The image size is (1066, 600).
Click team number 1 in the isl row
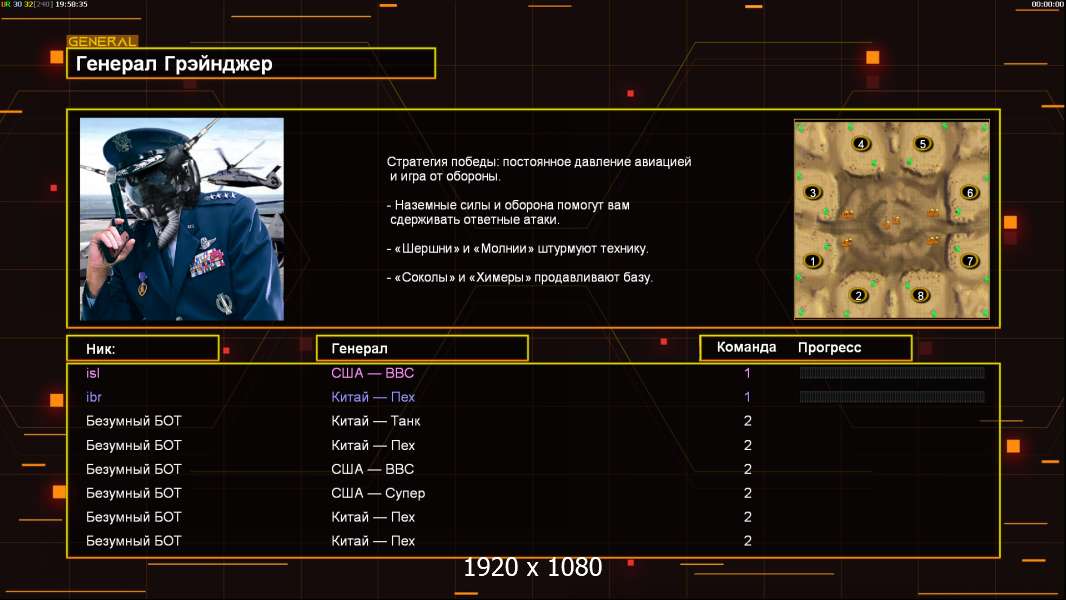(747, 373)
